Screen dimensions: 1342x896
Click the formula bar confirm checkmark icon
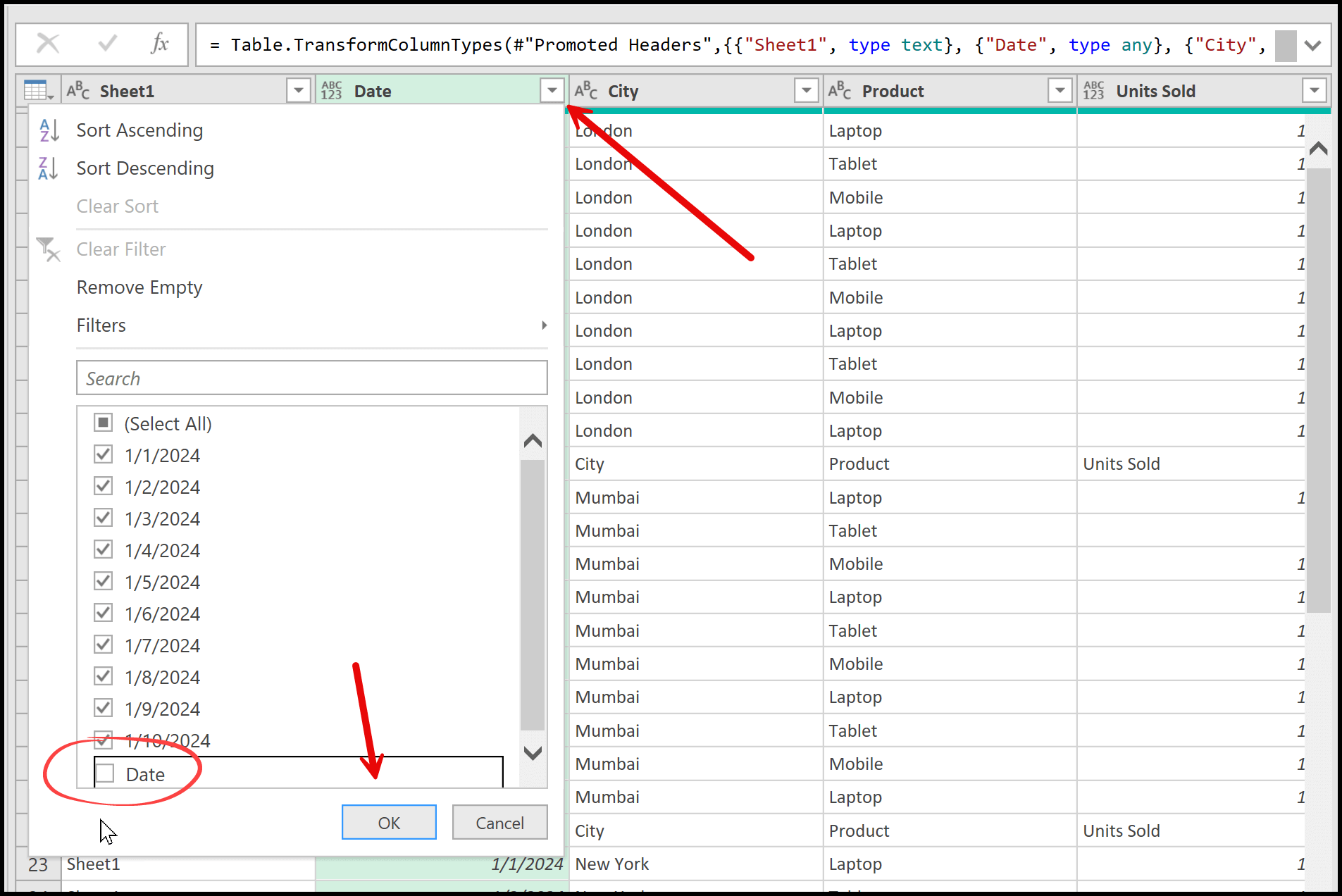[107, 44]
